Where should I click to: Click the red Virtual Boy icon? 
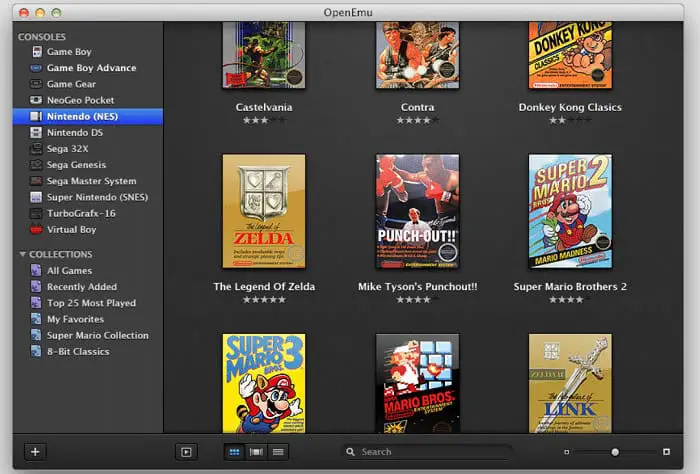tap(36, 229)
